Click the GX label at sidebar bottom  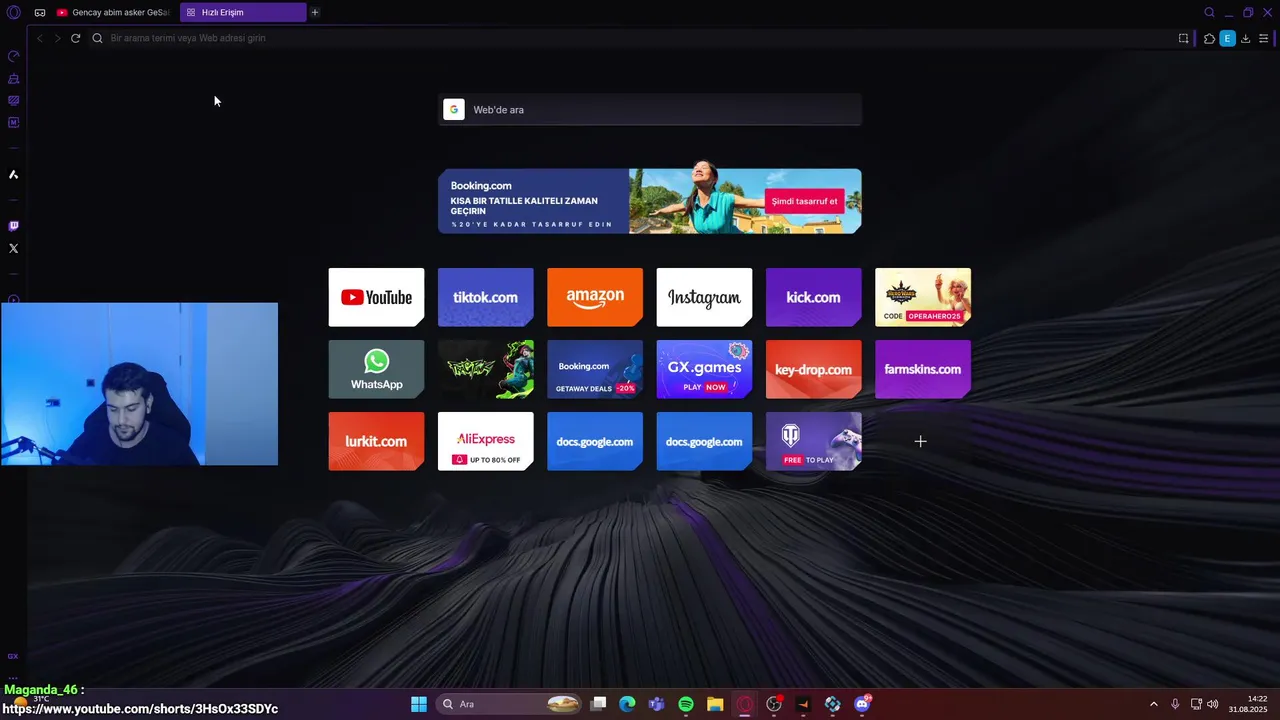[13, 656]
